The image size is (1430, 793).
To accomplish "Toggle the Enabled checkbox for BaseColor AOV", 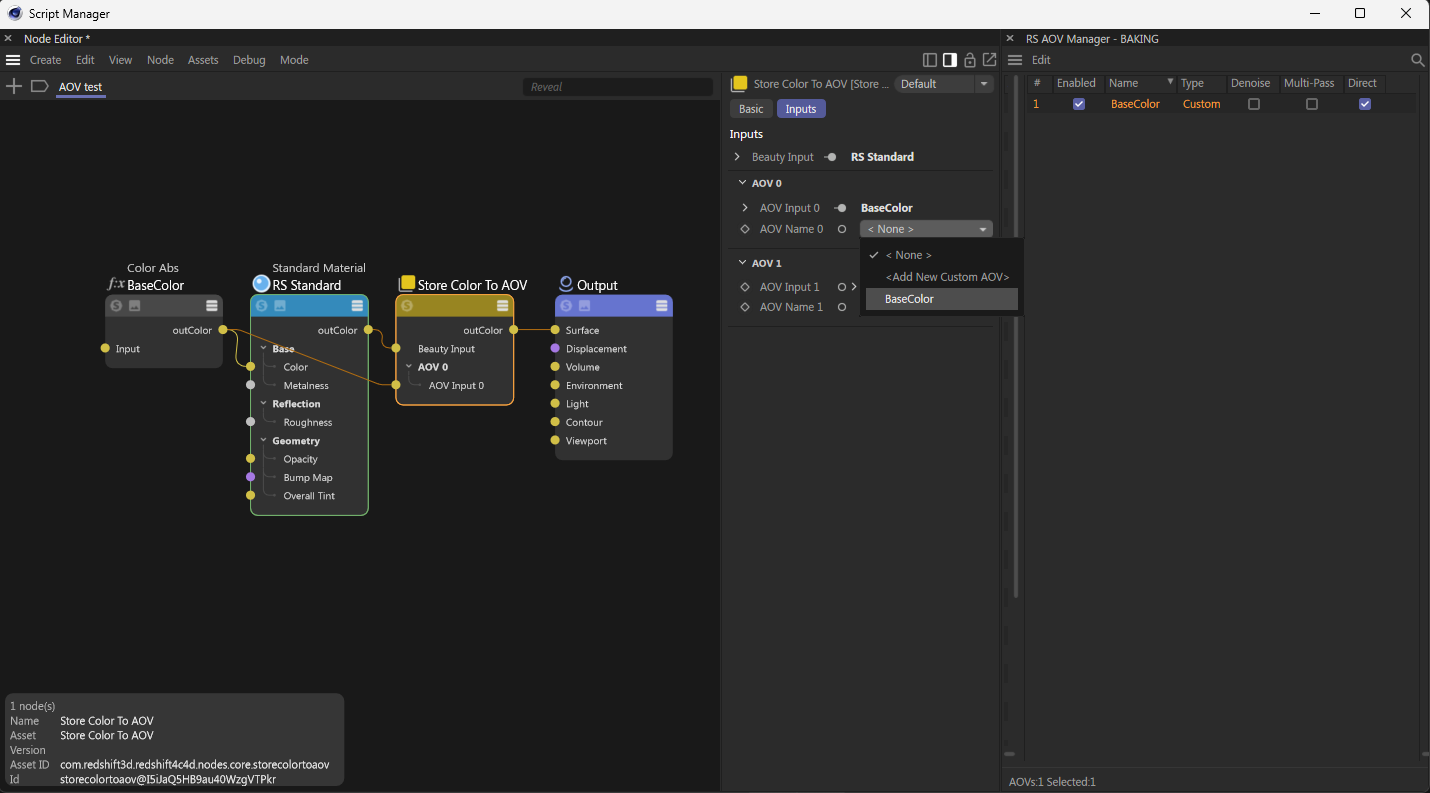I will [x=1079, y=104].
